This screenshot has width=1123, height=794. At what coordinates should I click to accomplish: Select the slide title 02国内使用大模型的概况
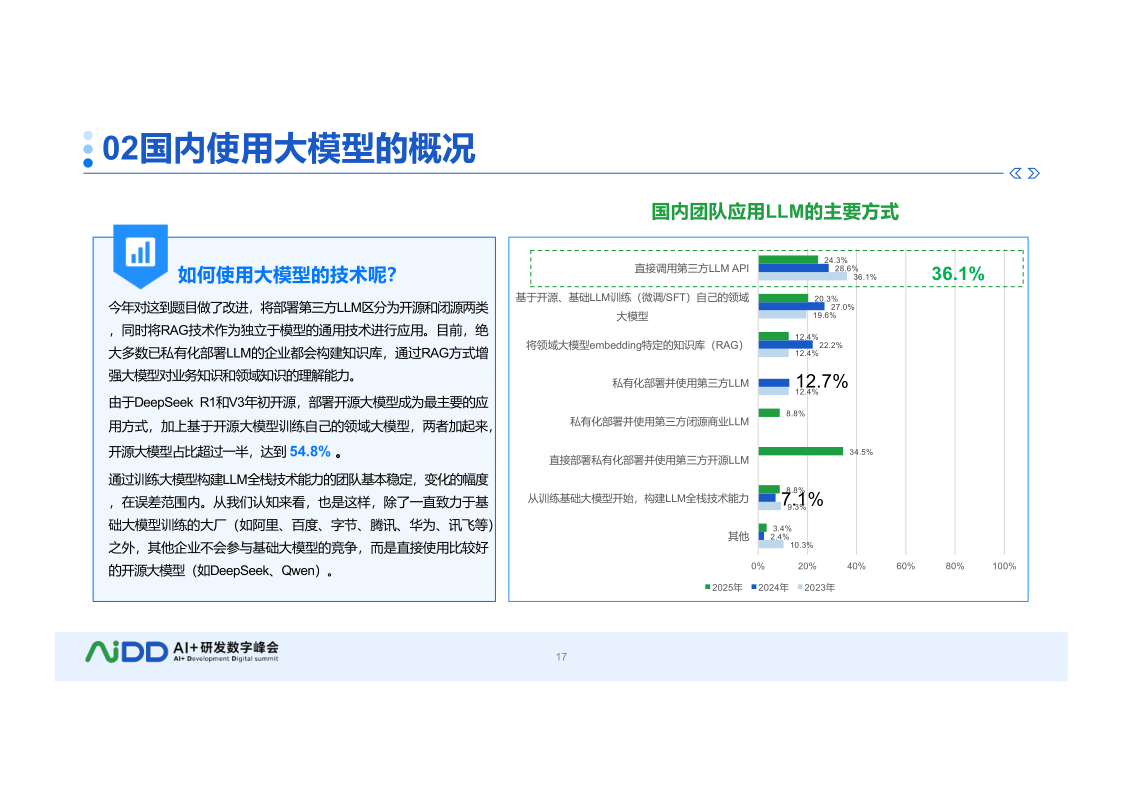pos(289,149)
